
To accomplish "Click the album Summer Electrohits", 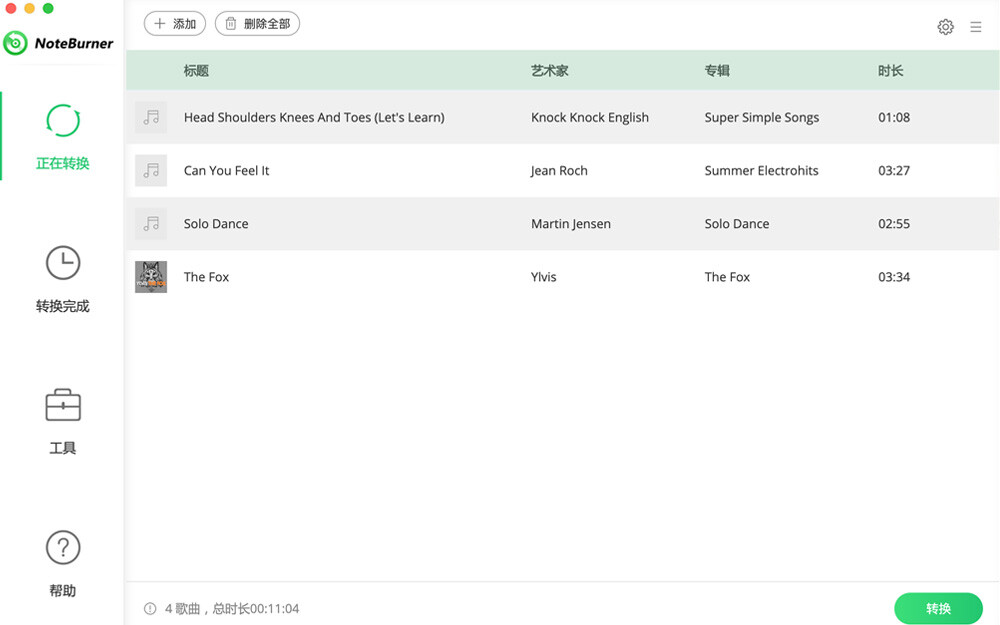I will [761, 171].
